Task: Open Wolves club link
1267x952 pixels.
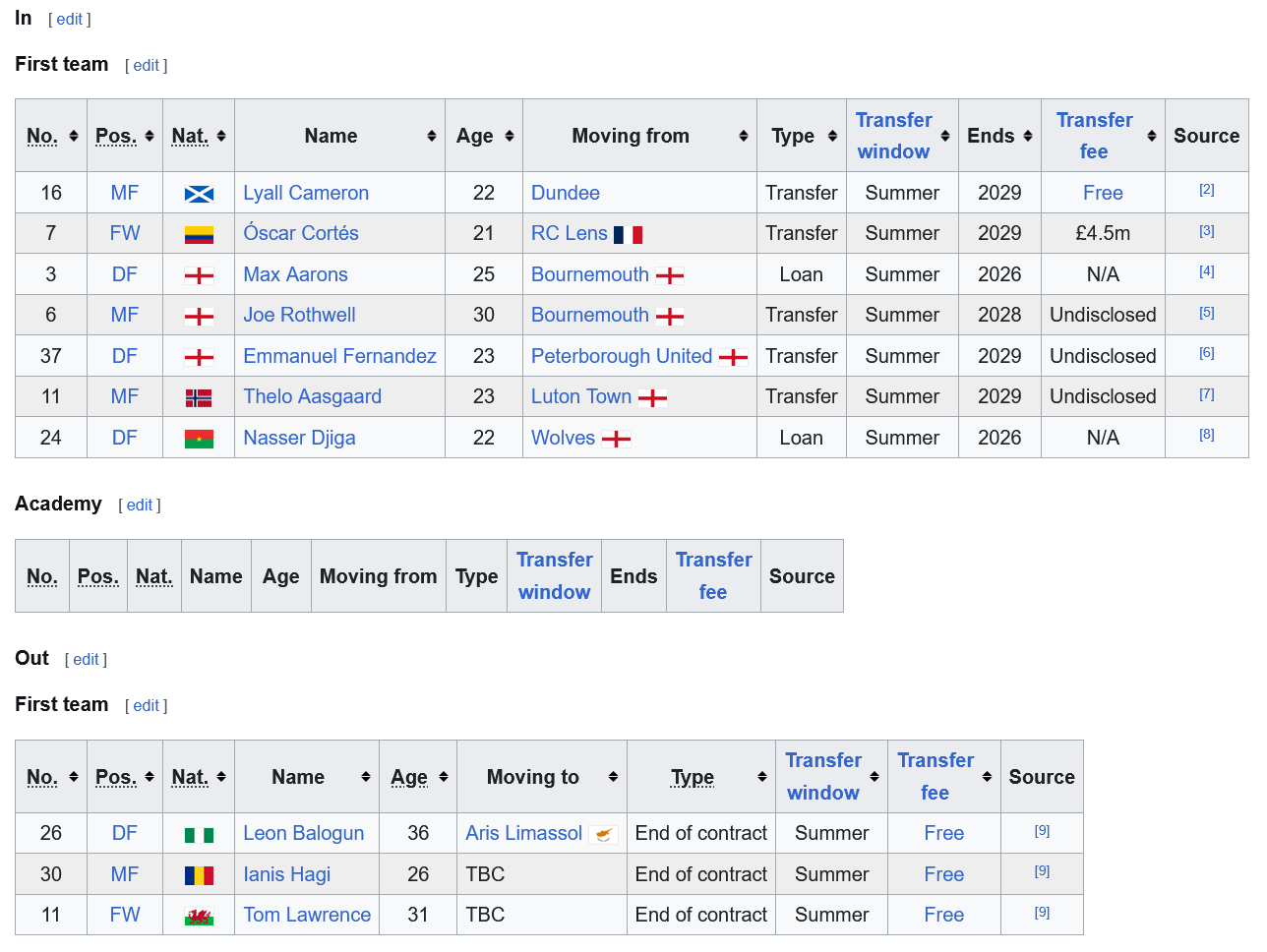Action: click(564, 439)
